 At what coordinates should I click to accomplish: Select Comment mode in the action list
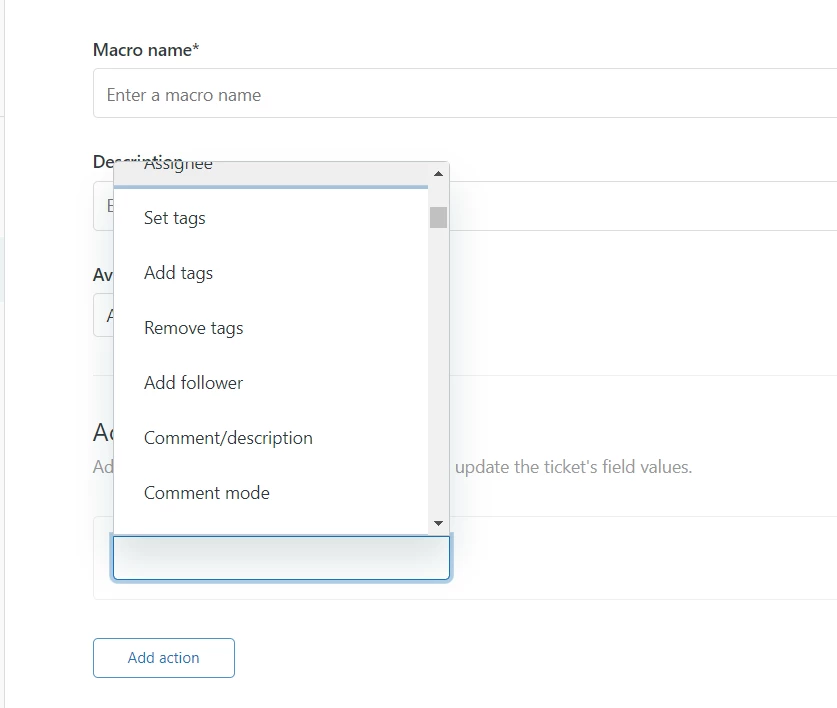pyautogui.click(x=206, y=493)
